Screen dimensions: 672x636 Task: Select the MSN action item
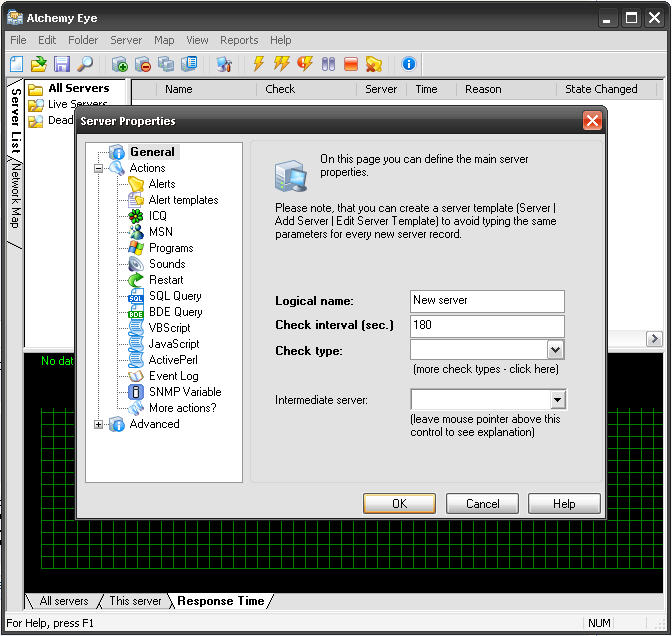pyautogui.click(x=161, y=232)
